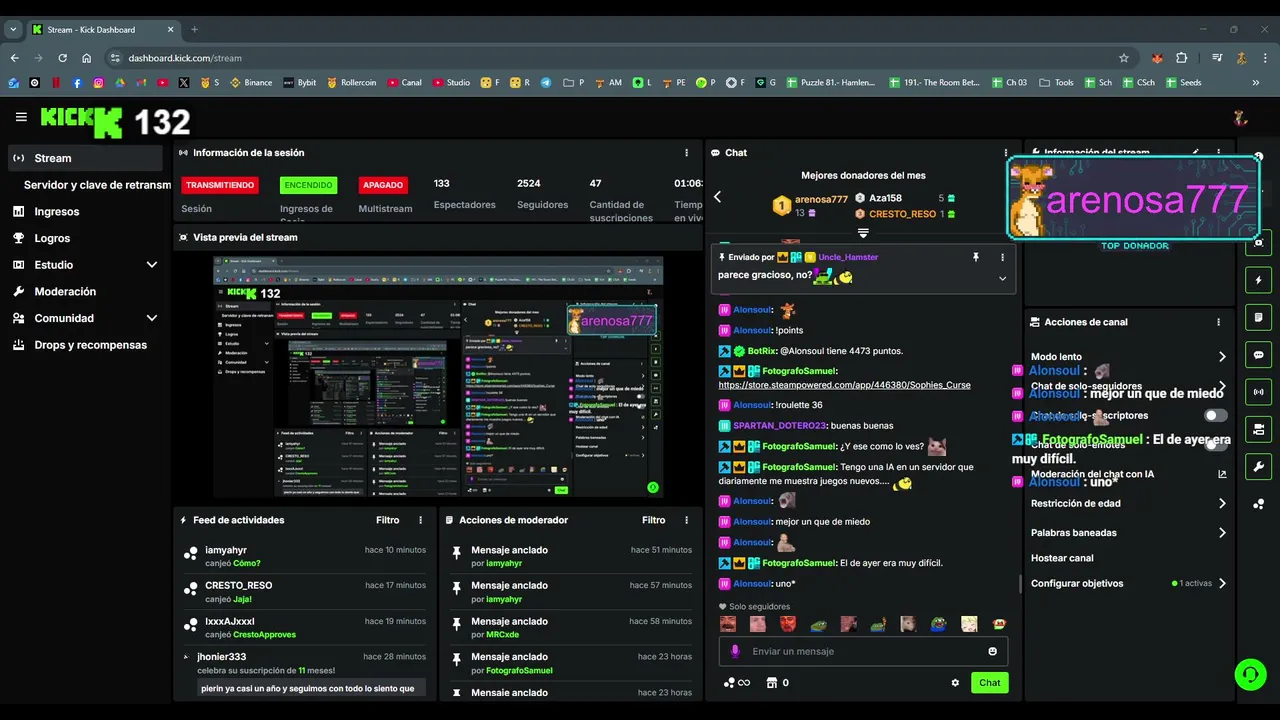Open the green support headset bubble
Screen dimensions: 1280x720
[x=1250, y=674]
